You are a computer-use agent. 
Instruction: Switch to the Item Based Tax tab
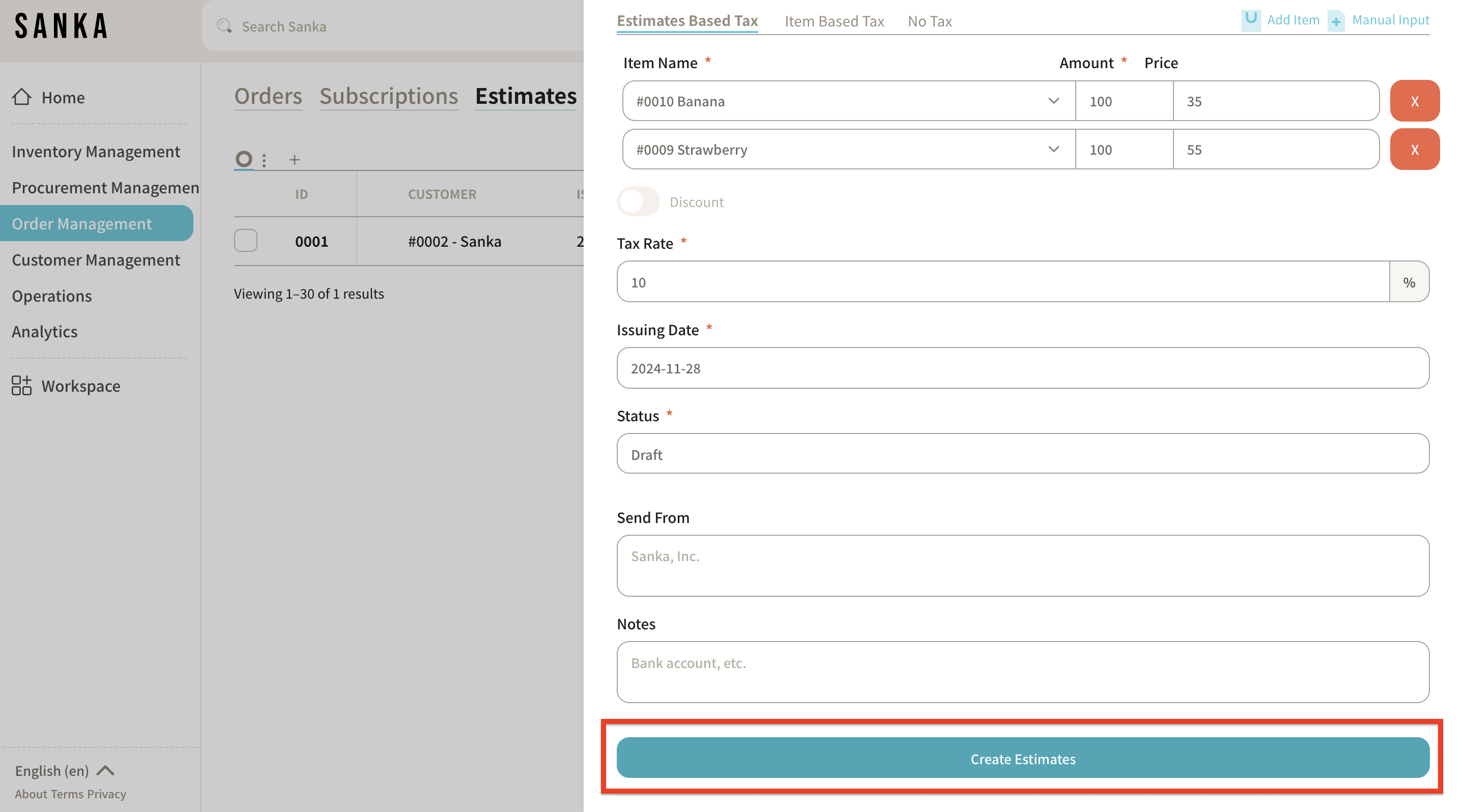tap(834, 21)
